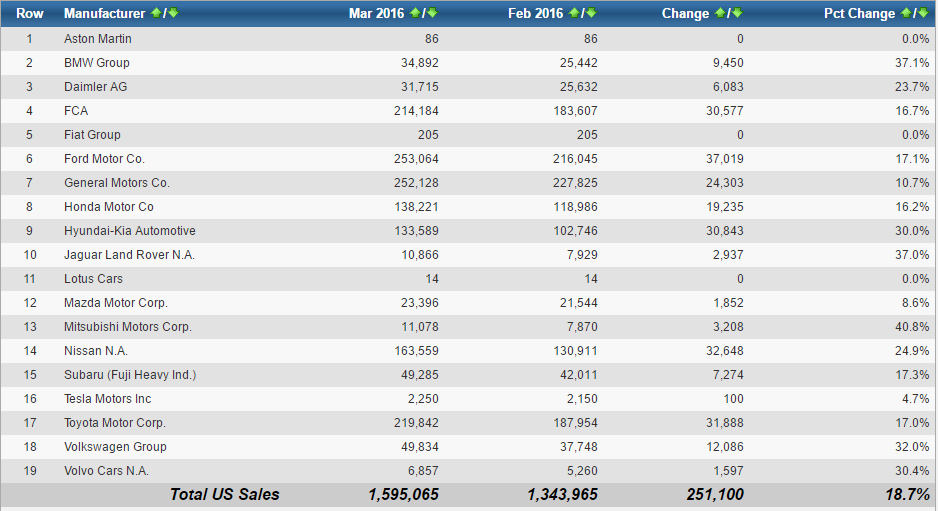Click Nissan Mar 2016 value 163,559
The image size is (938, 511).
click(x=416, y=351)
